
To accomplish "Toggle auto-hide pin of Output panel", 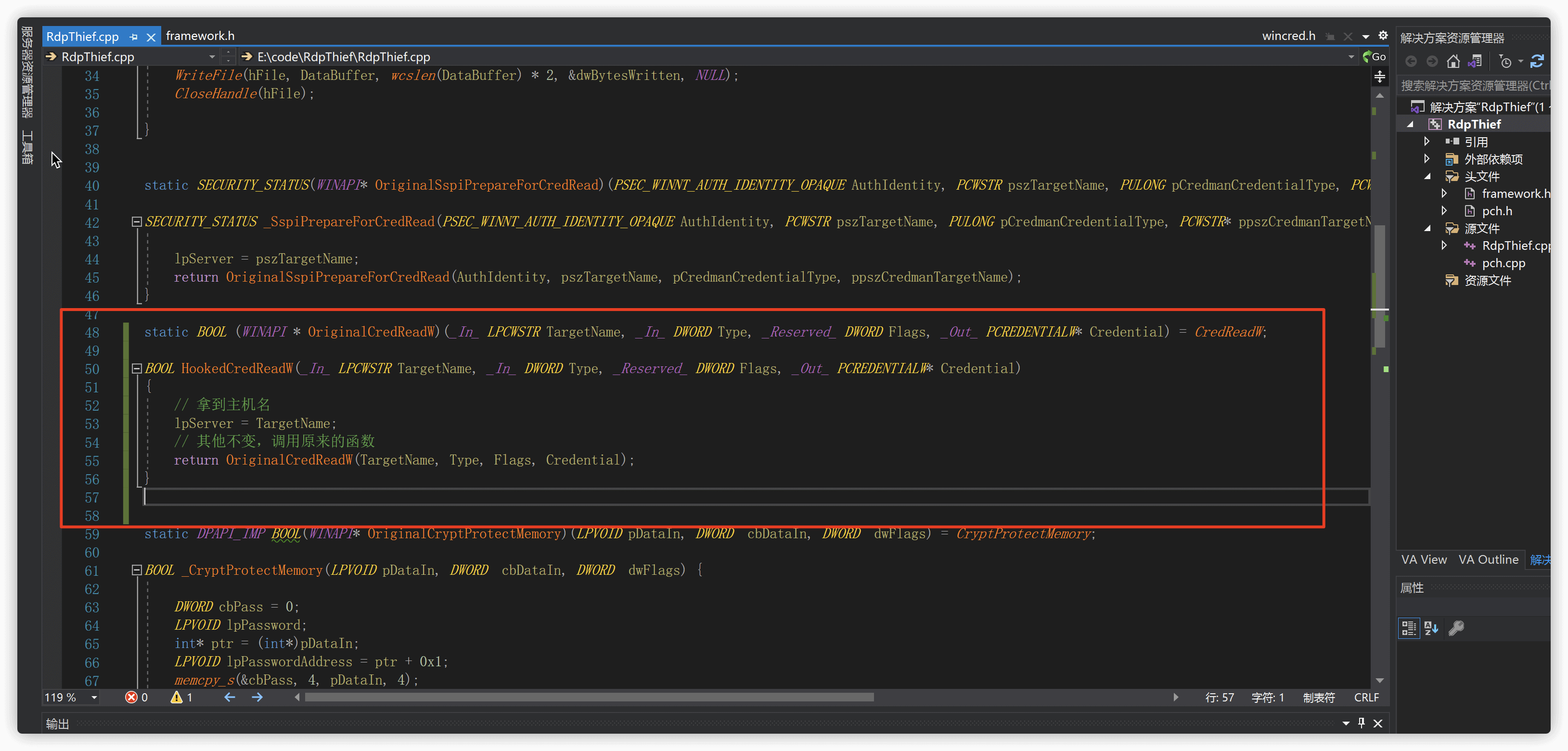I will coord(1362,723).
